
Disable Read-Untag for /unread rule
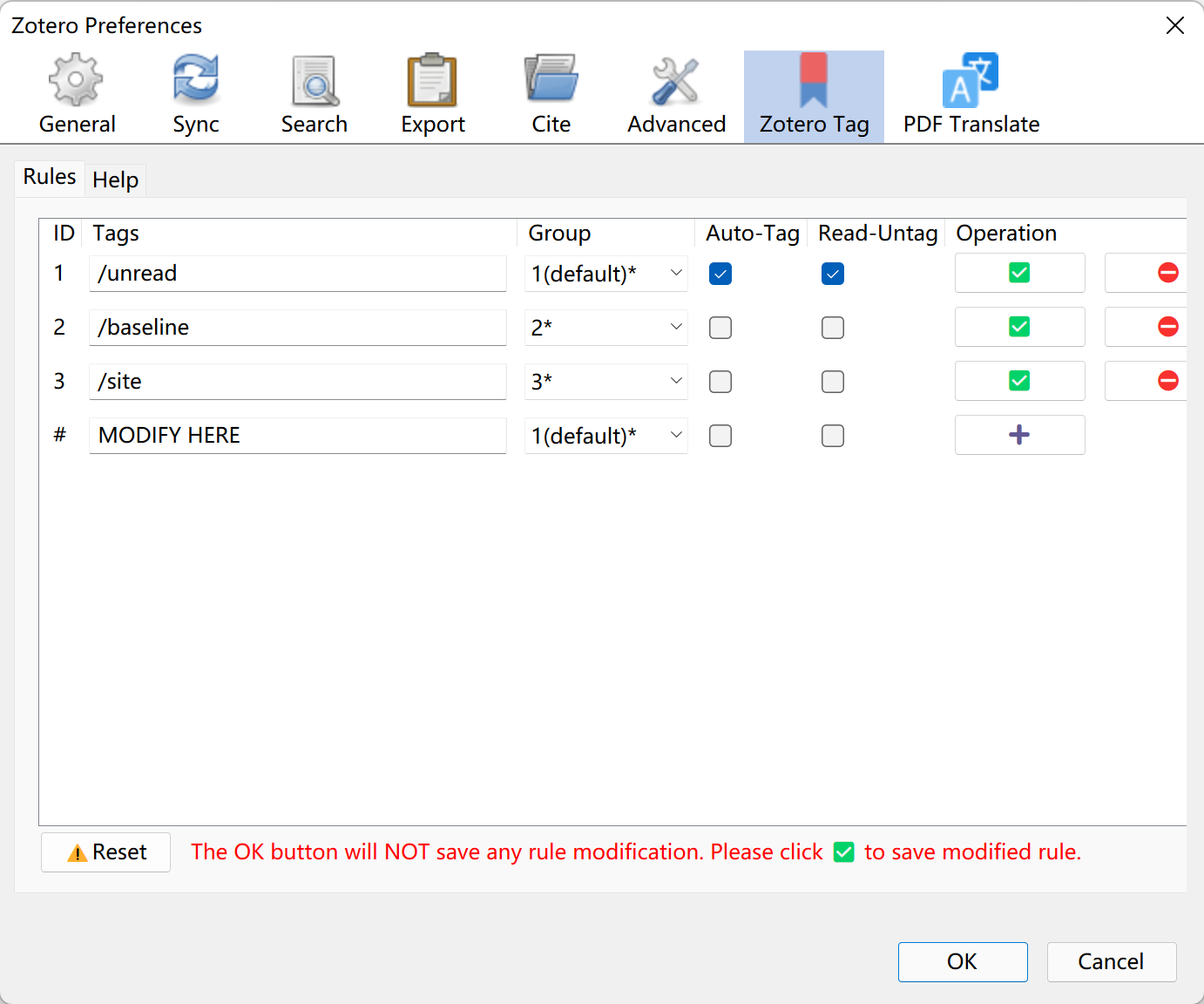click(x=833, y=274)
